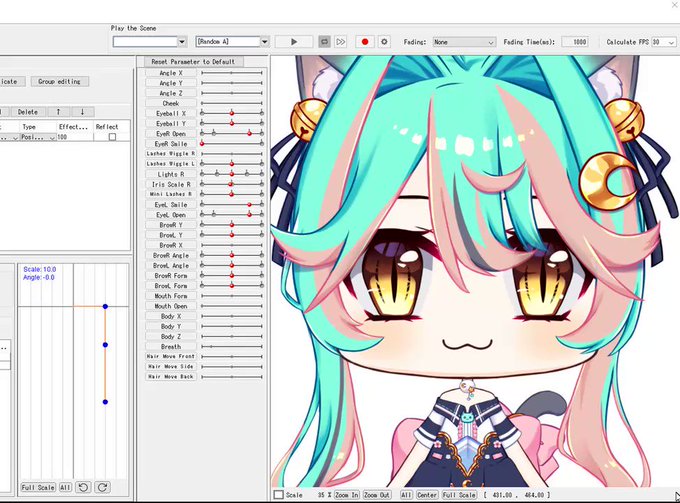The image size is (680, 503).
Task: Select the BrowL Angle parameter label
Action: [x=171, y=265]
